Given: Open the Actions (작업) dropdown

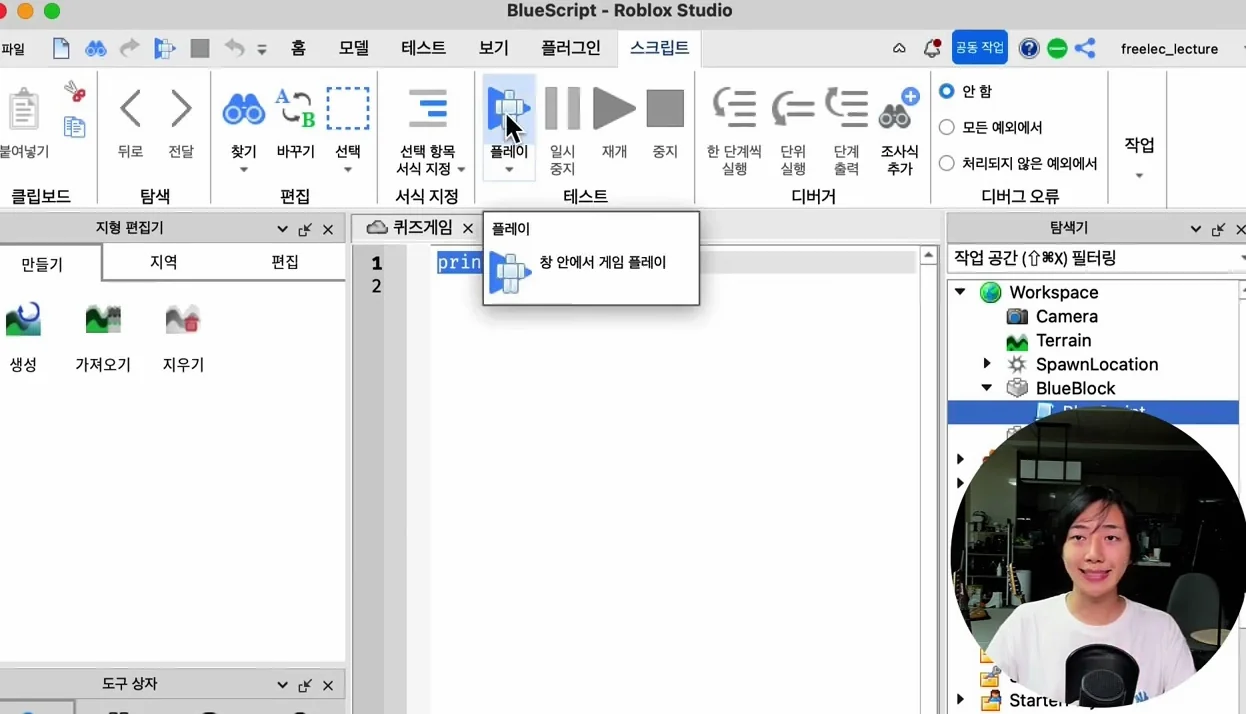Looking at the screenshot, I should [x=1139, y=176].
